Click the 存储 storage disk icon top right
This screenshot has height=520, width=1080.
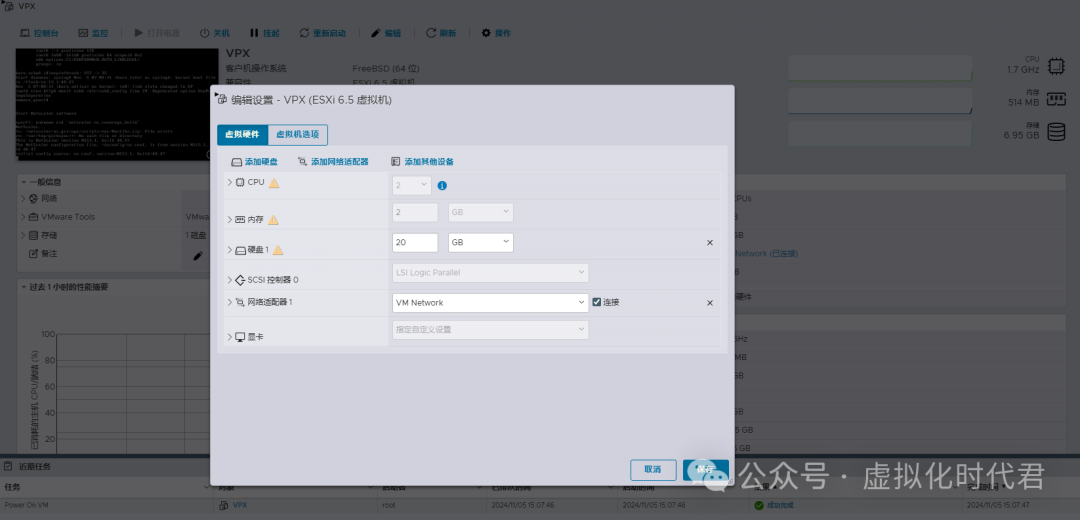pos(1056,132)
